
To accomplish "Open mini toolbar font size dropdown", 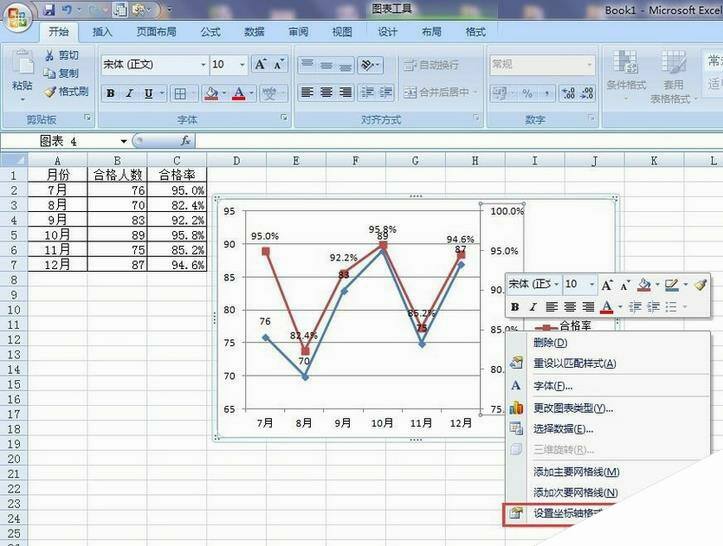I will (592, 284).
